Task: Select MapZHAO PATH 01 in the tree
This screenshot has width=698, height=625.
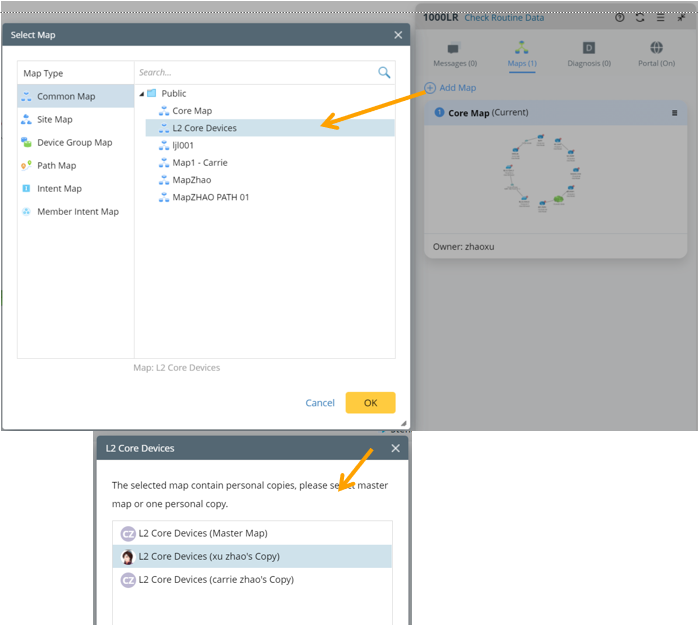Action: [210, 197]
